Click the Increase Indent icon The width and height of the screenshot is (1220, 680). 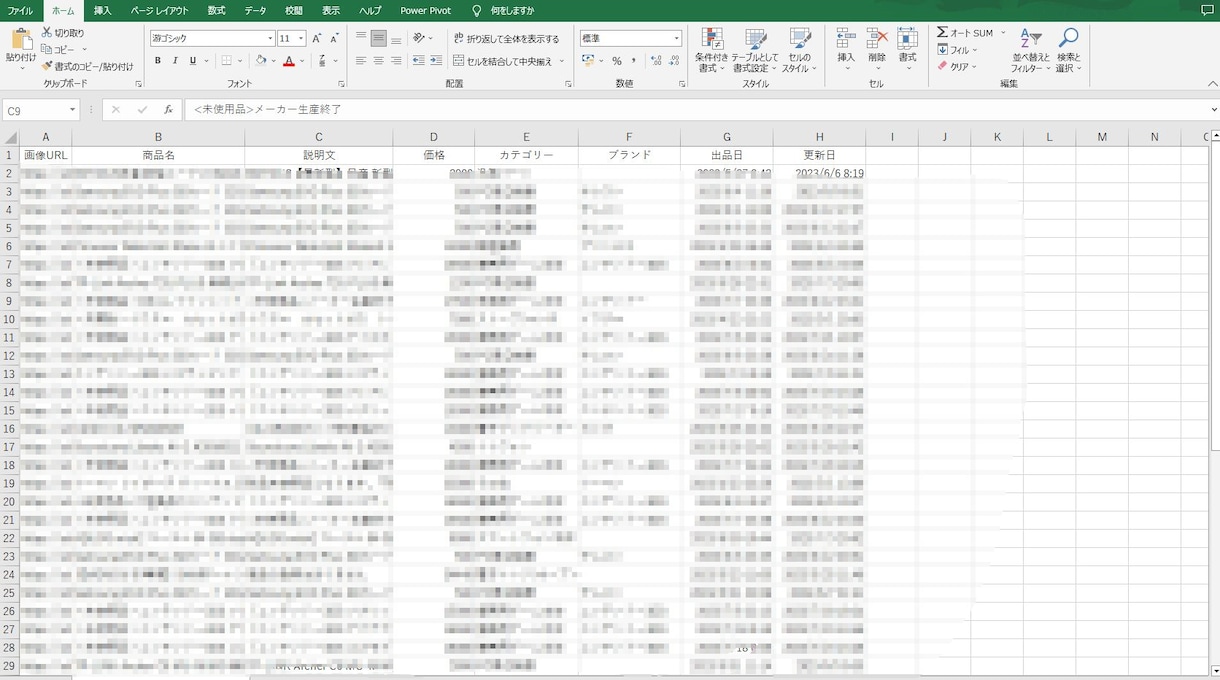[x=436, y=61]
